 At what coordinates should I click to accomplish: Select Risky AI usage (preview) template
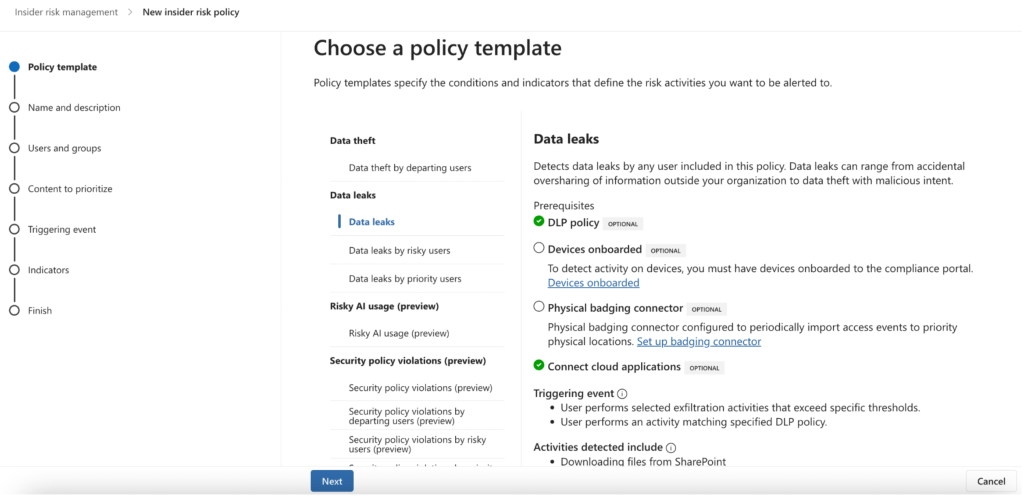(399, 333)
